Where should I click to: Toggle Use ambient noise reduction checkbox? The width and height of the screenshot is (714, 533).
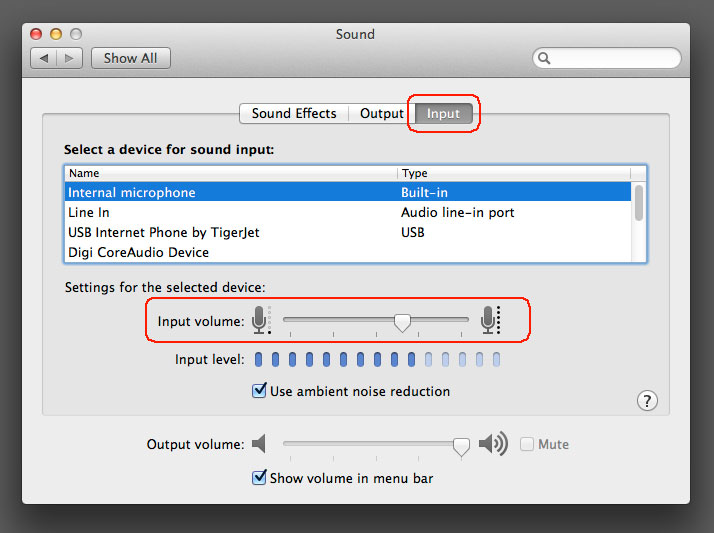tap(259, 391)
